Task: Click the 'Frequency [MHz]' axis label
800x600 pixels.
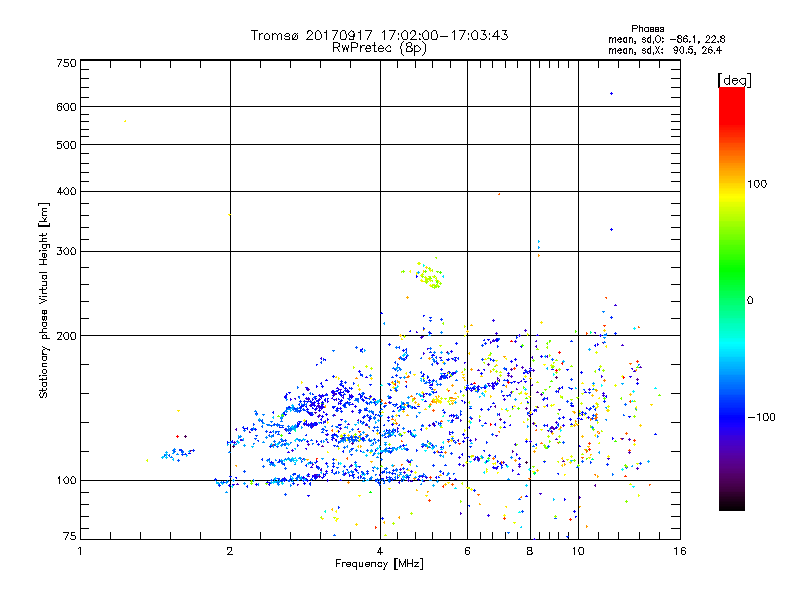Action: (x=379, y=564)
